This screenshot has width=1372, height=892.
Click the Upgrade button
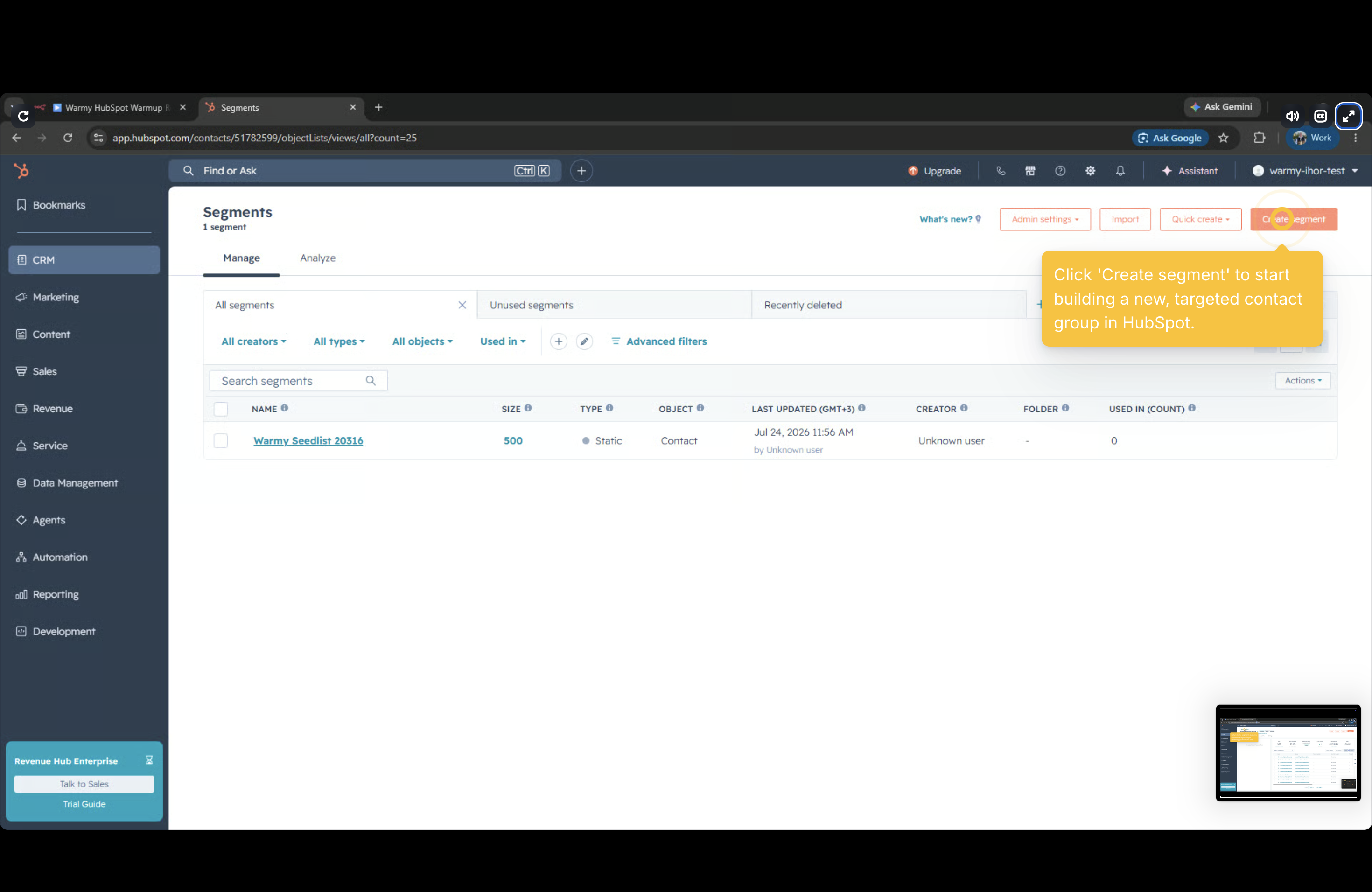pos(934,171)
